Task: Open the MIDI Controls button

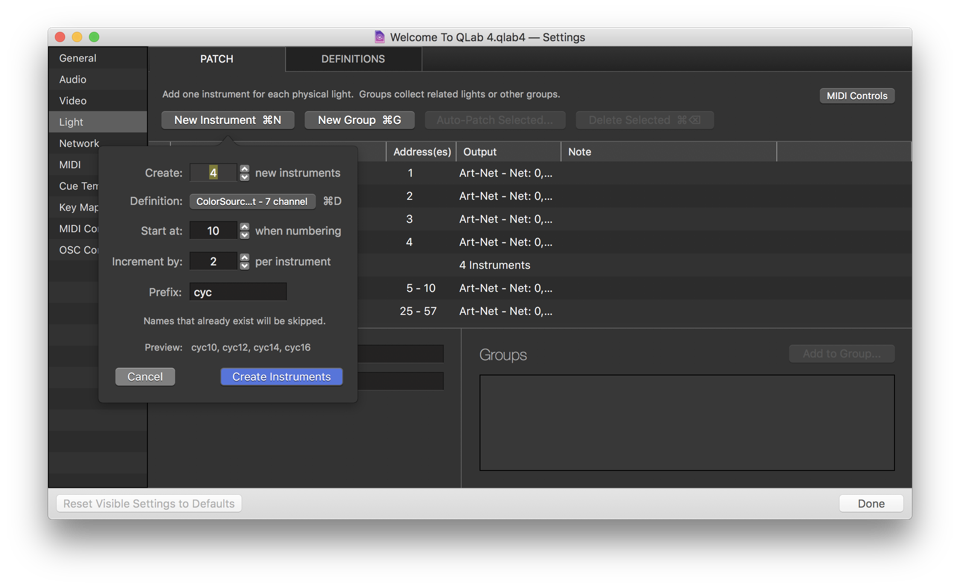Action: click(x=857, y=96)
